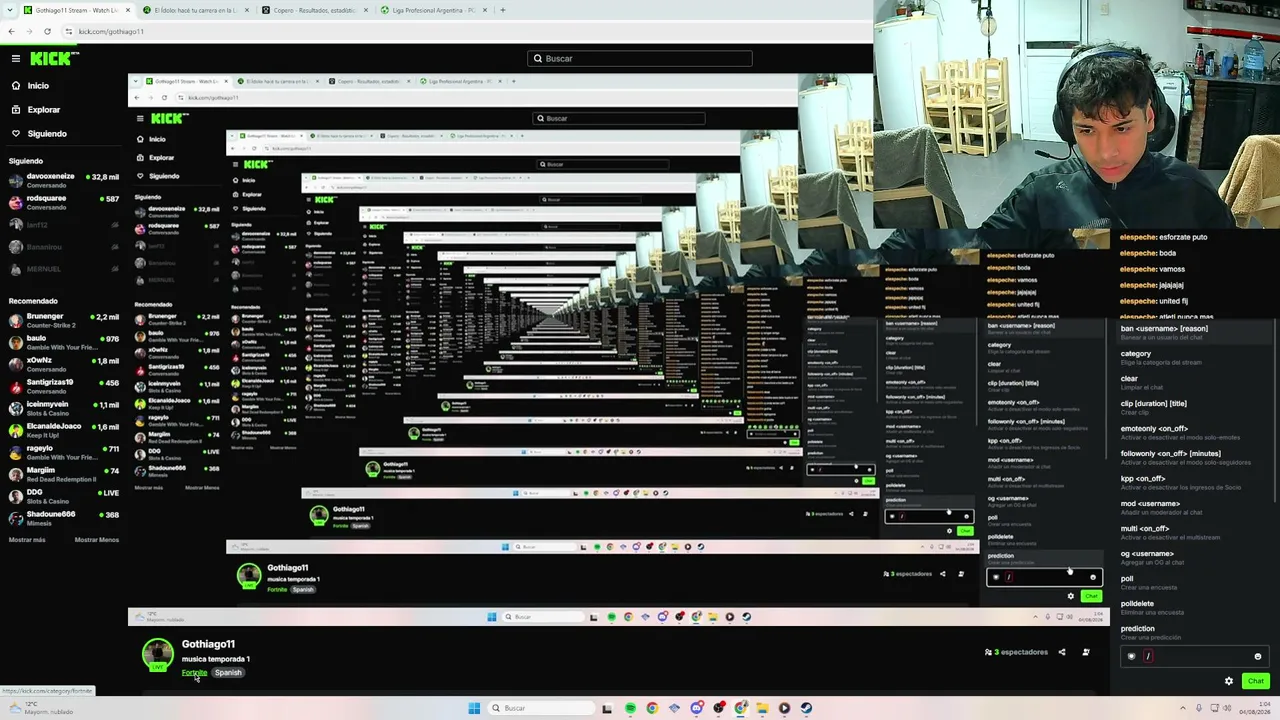
Task: Open Margiim recommended channel
Action: point(64,475)
